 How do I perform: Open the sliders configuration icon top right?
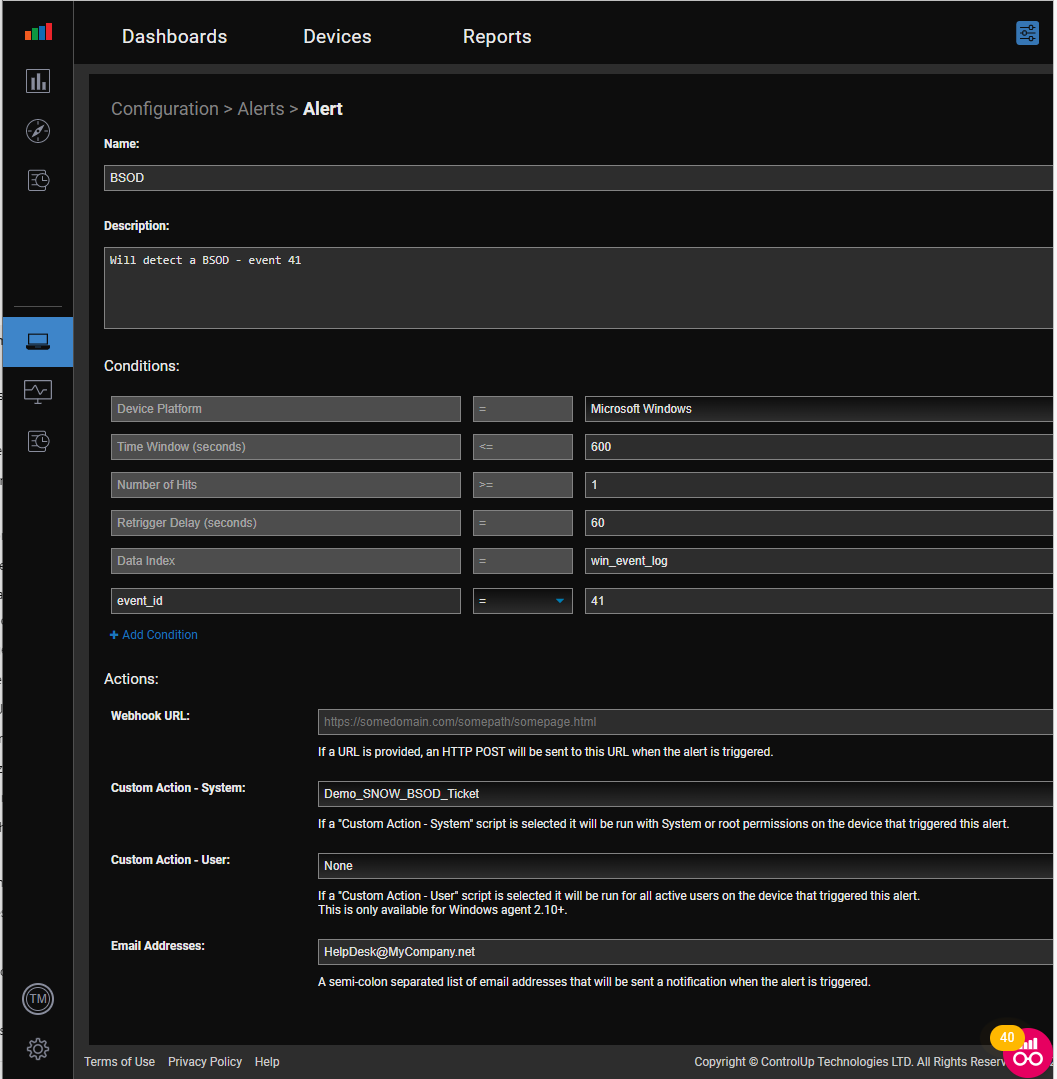[1027, 33]
